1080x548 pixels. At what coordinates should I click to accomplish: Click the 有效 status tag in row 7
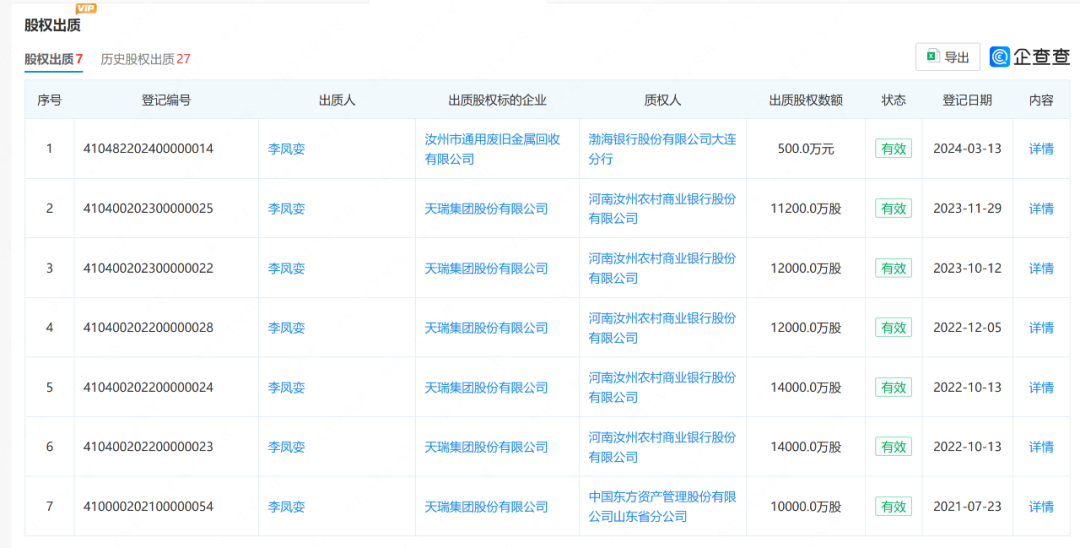893,507
